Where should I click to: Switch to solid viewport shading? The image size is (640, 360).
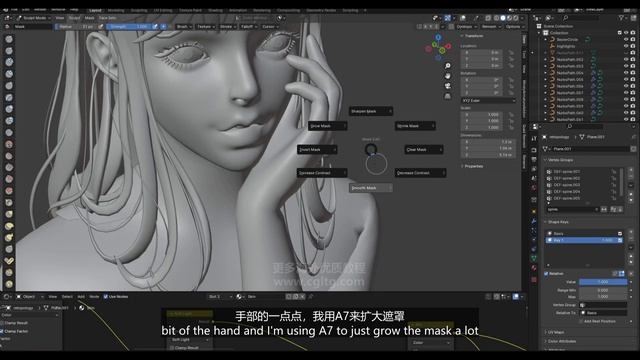point(503,18)
